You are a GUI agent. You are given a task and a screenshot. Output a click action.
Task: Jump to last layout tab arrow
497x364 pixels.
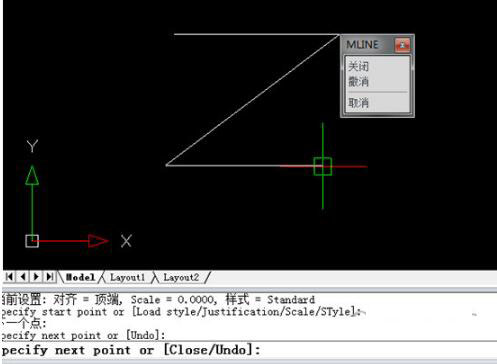(49, 277)
